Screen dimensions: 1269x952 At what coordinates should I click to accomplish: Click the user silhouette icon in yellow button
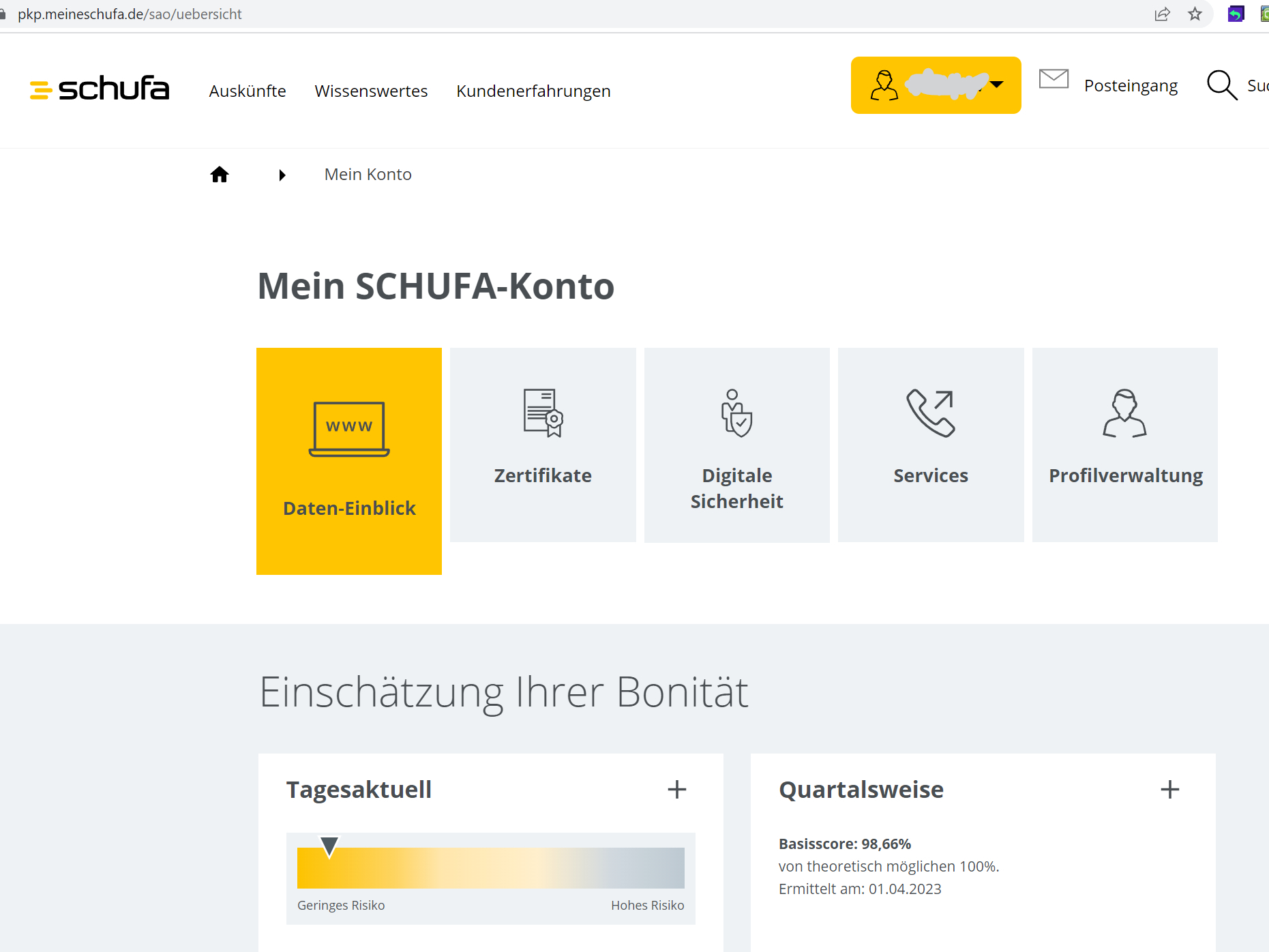coord(884,86)
